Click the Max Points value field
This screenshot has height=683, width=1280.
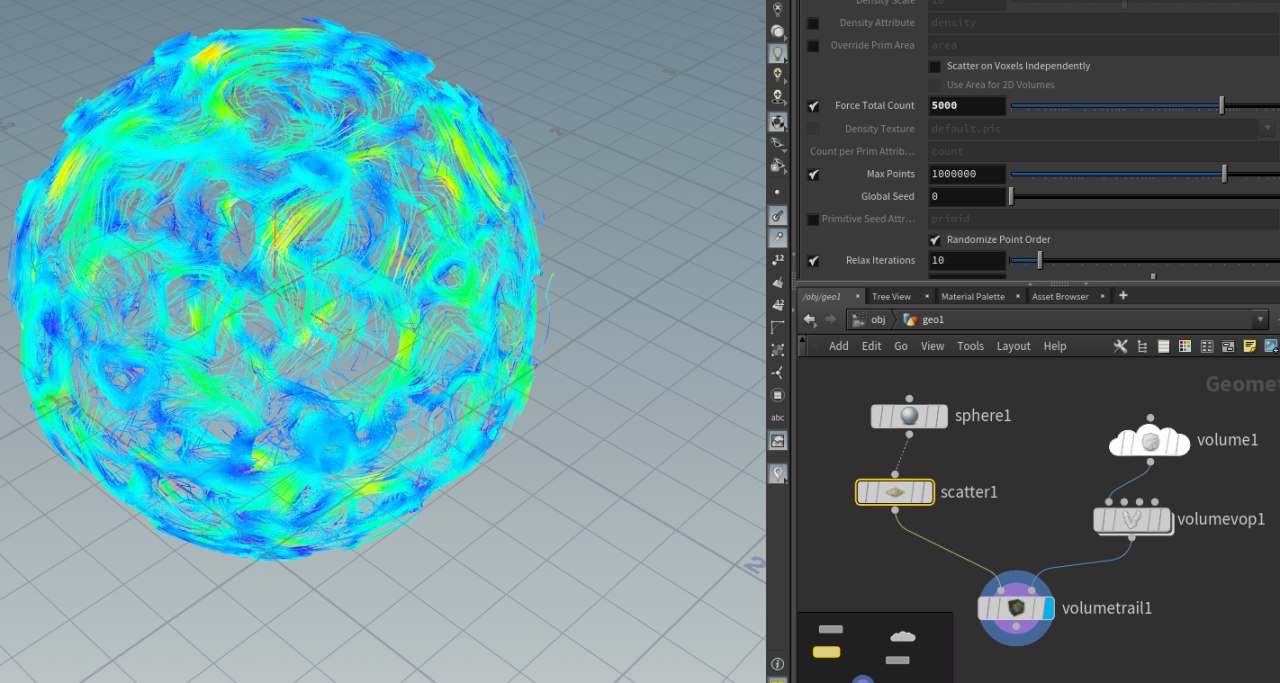966,174
